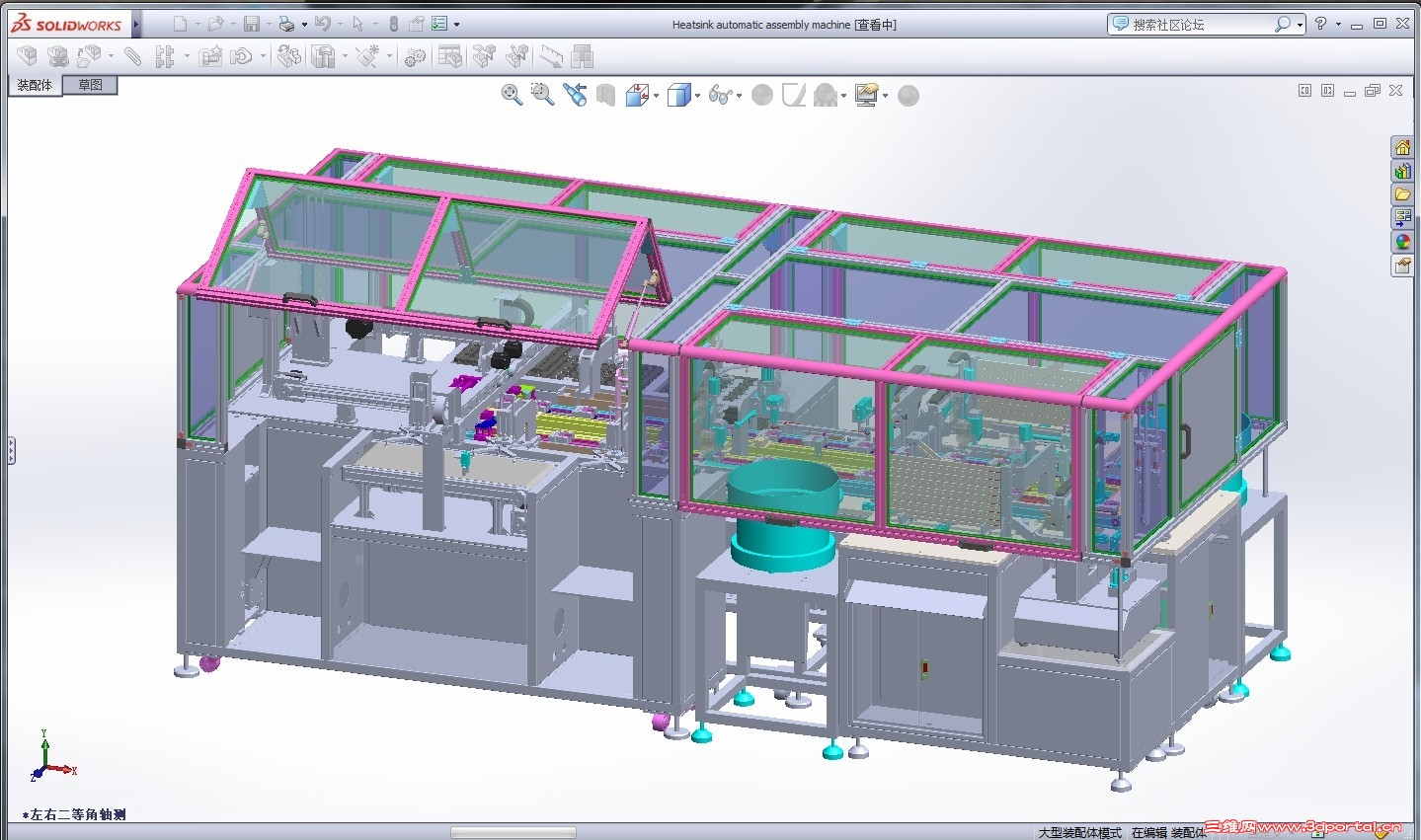Open the search type dropdown arrow

pos(1300,25)
